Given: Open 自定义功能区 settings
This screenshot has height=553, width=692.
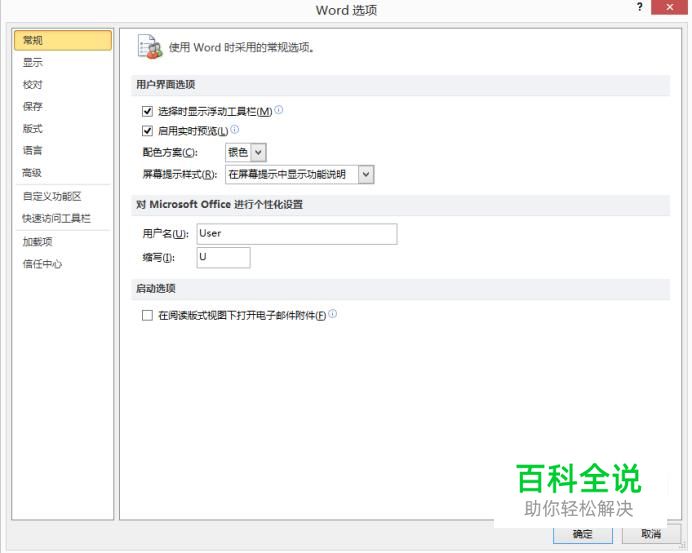Looking at the screenshot, I should (52, 196).
